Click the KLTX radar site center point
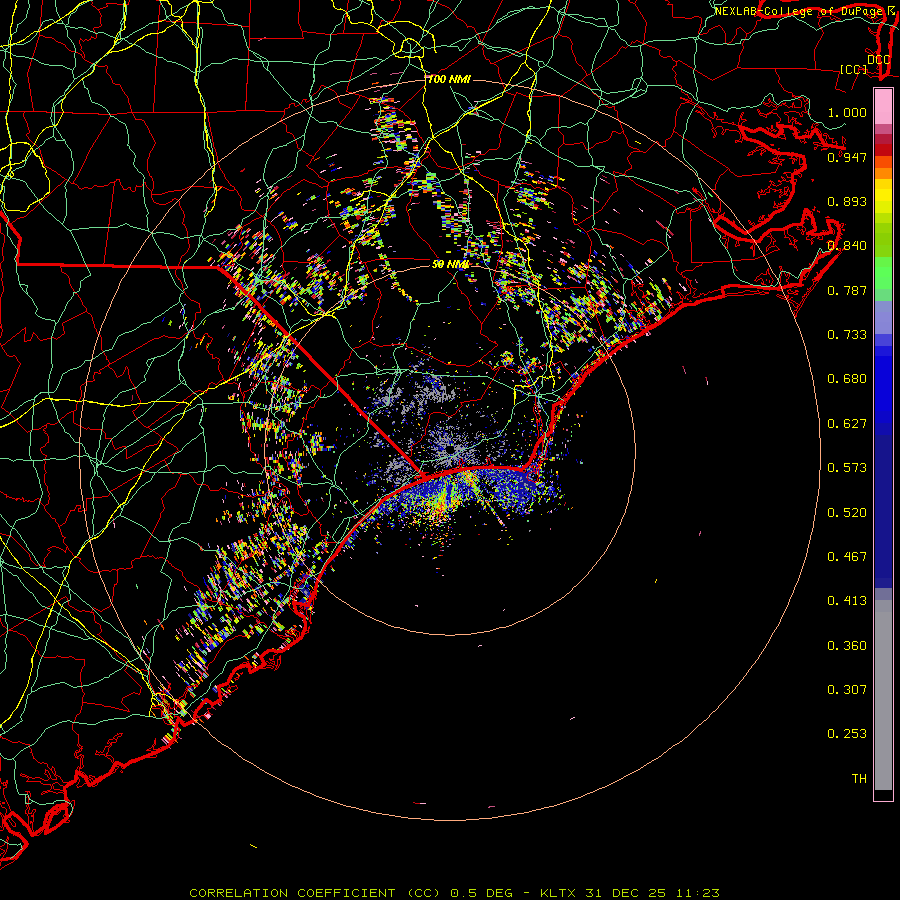This screenshot has height=900, width=900. click(x=450, y=449)
